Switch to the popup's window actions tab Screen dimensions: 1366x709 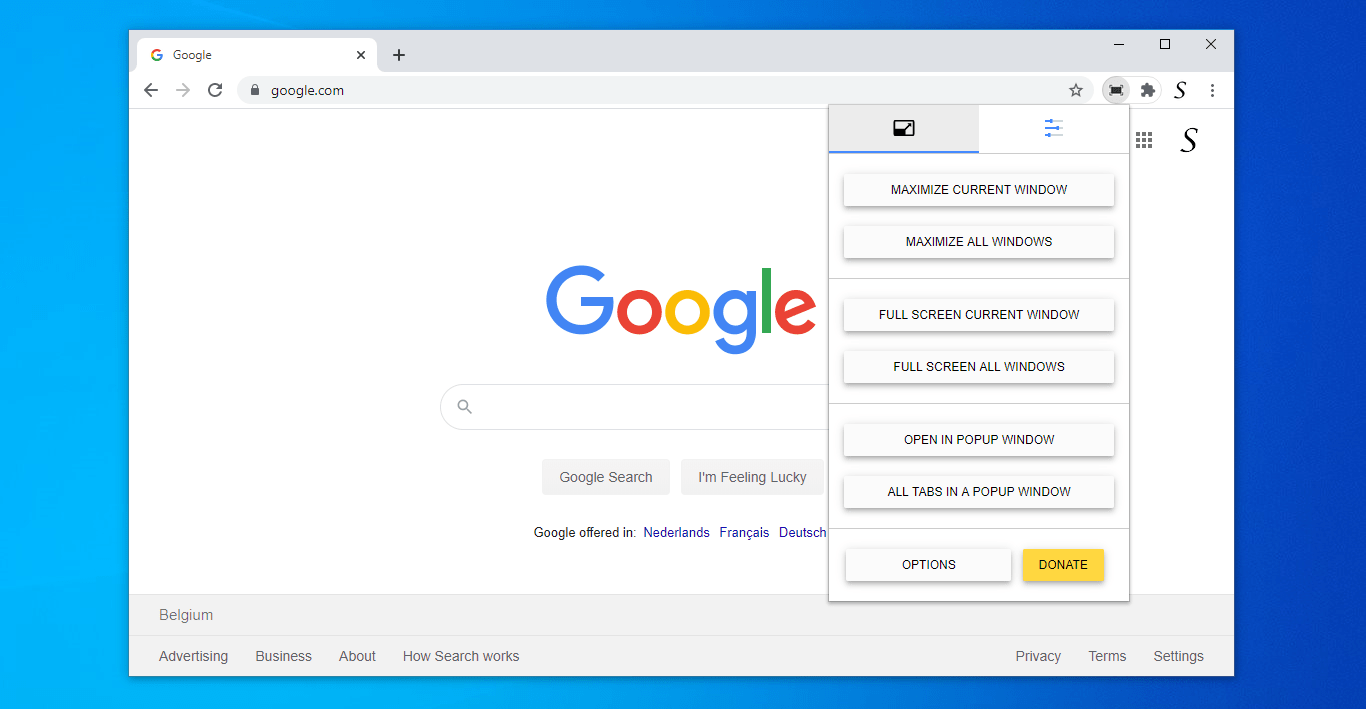[x=904, y=128]
